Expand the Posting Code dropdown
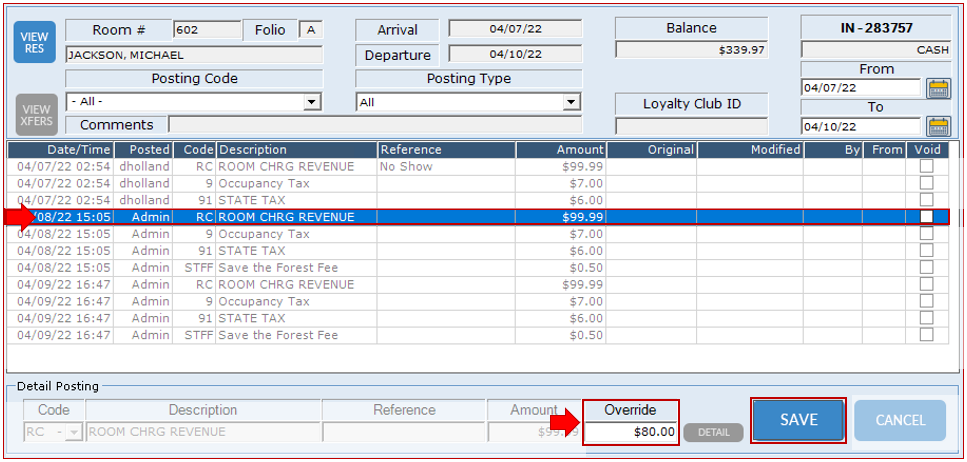967x462 pixels. 311,102
